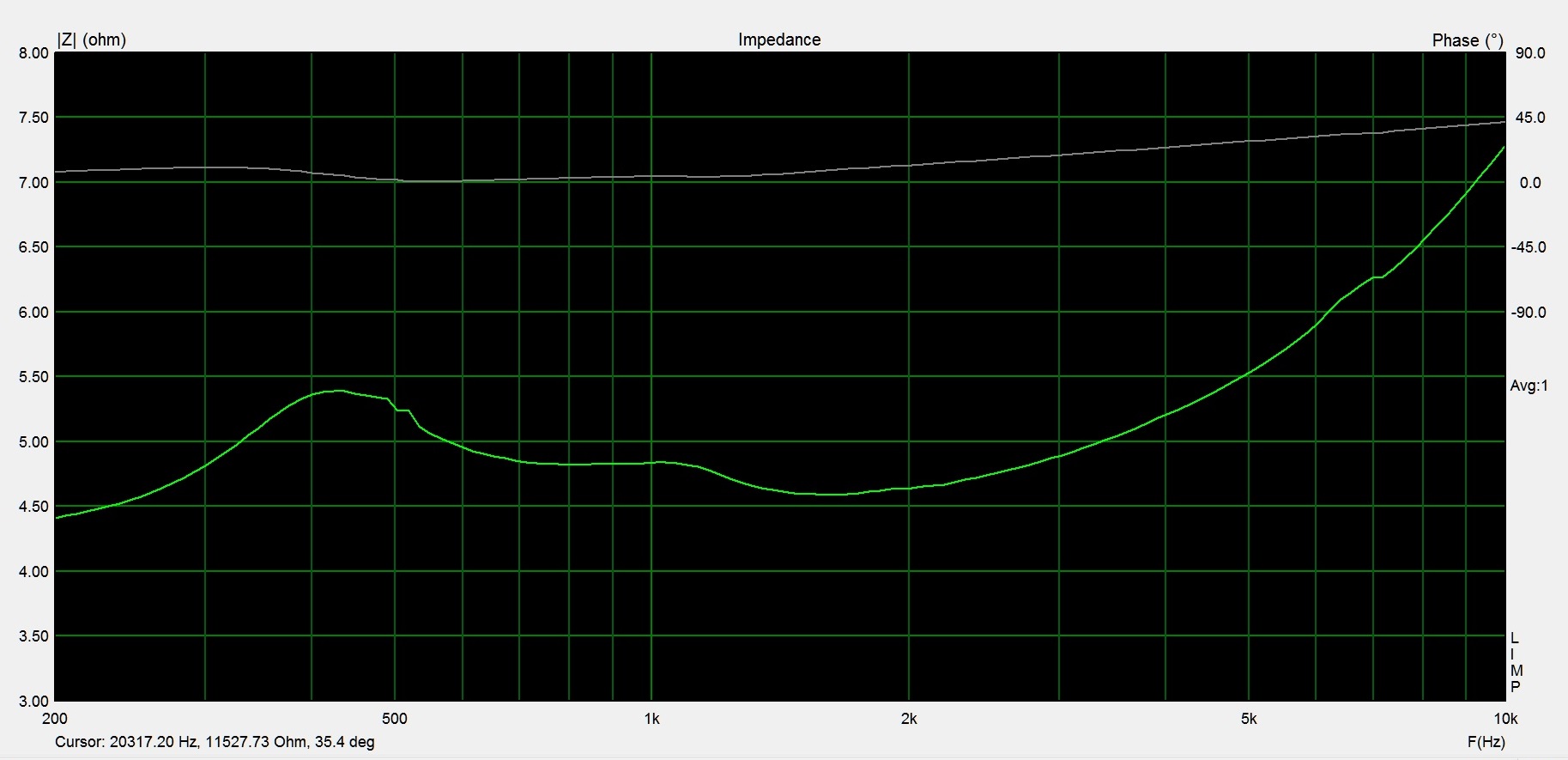Click the 2k frequency axis tick label
The height and width of the screenshot is (760, 1568).
(909, 719)
